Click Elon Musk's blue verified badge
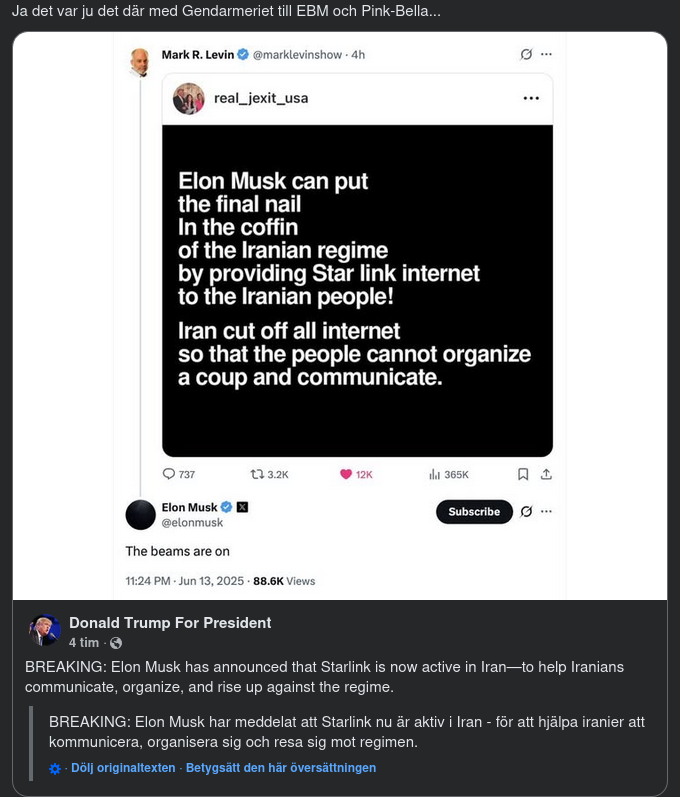The width and height of the screenshot is (680, 797). (226, 507)
